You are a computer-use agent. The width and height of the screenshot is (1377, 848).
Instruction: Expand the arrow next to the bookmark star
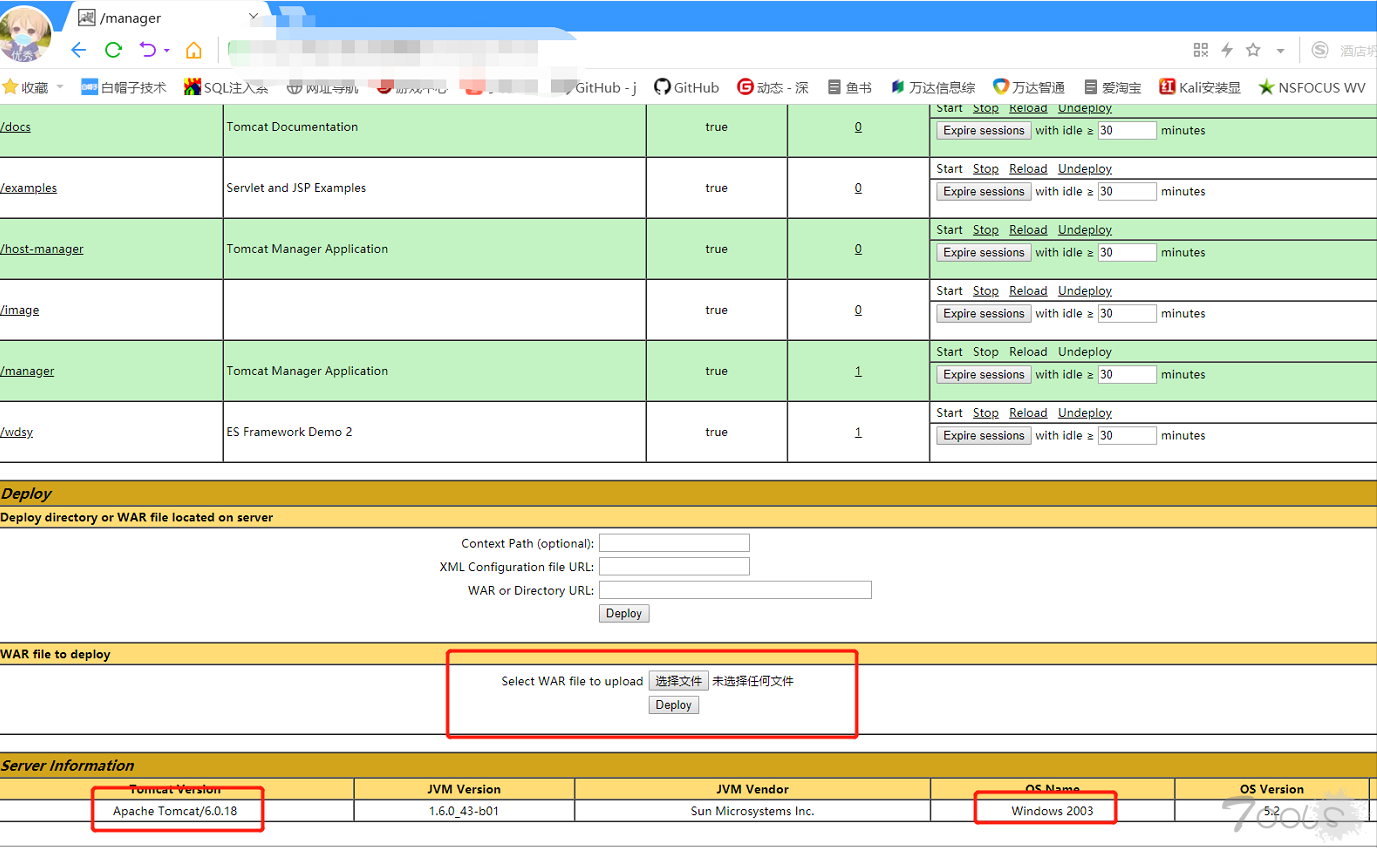1280,51
